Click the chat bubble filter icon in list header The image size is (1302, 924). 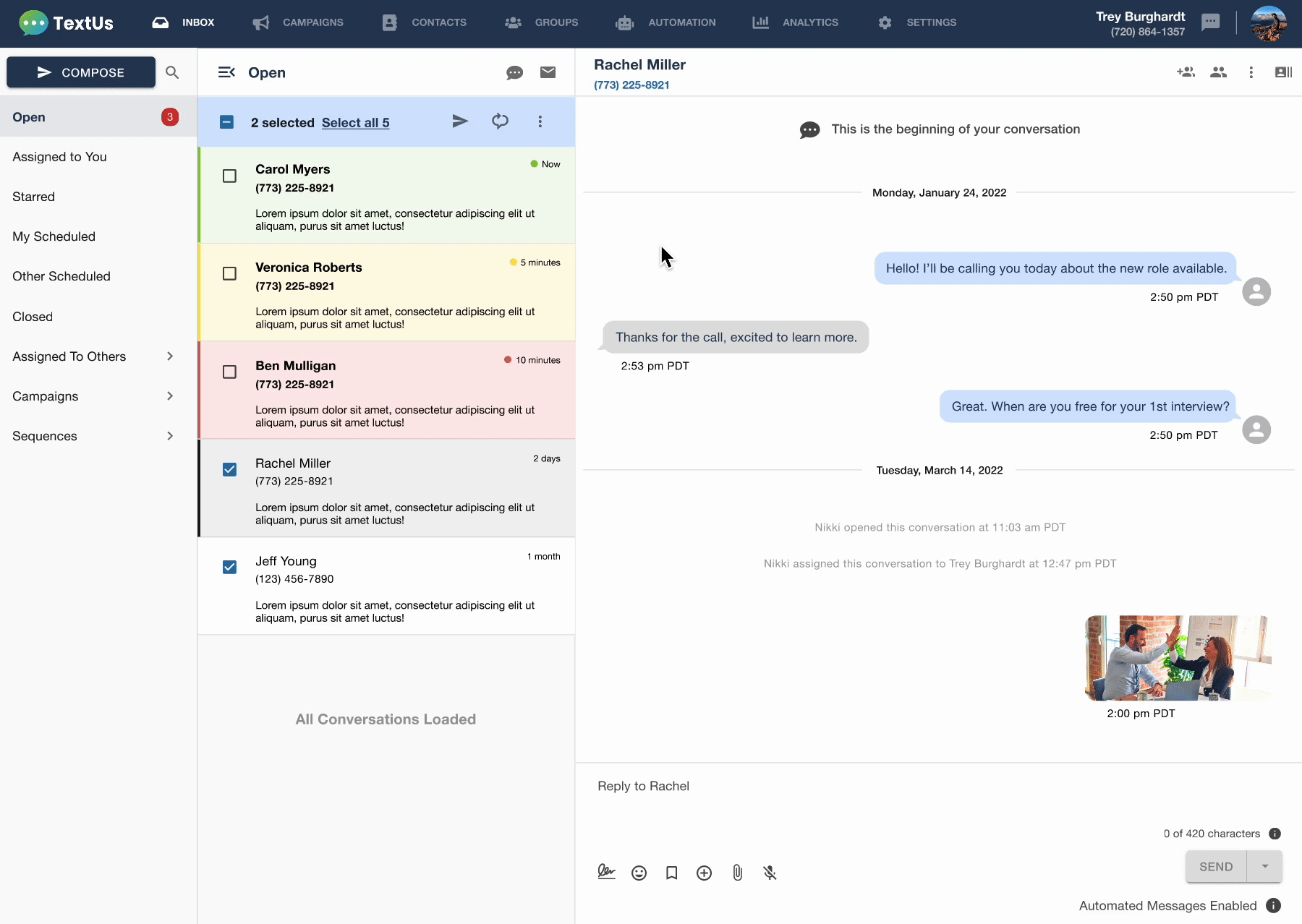coord(514,72)
